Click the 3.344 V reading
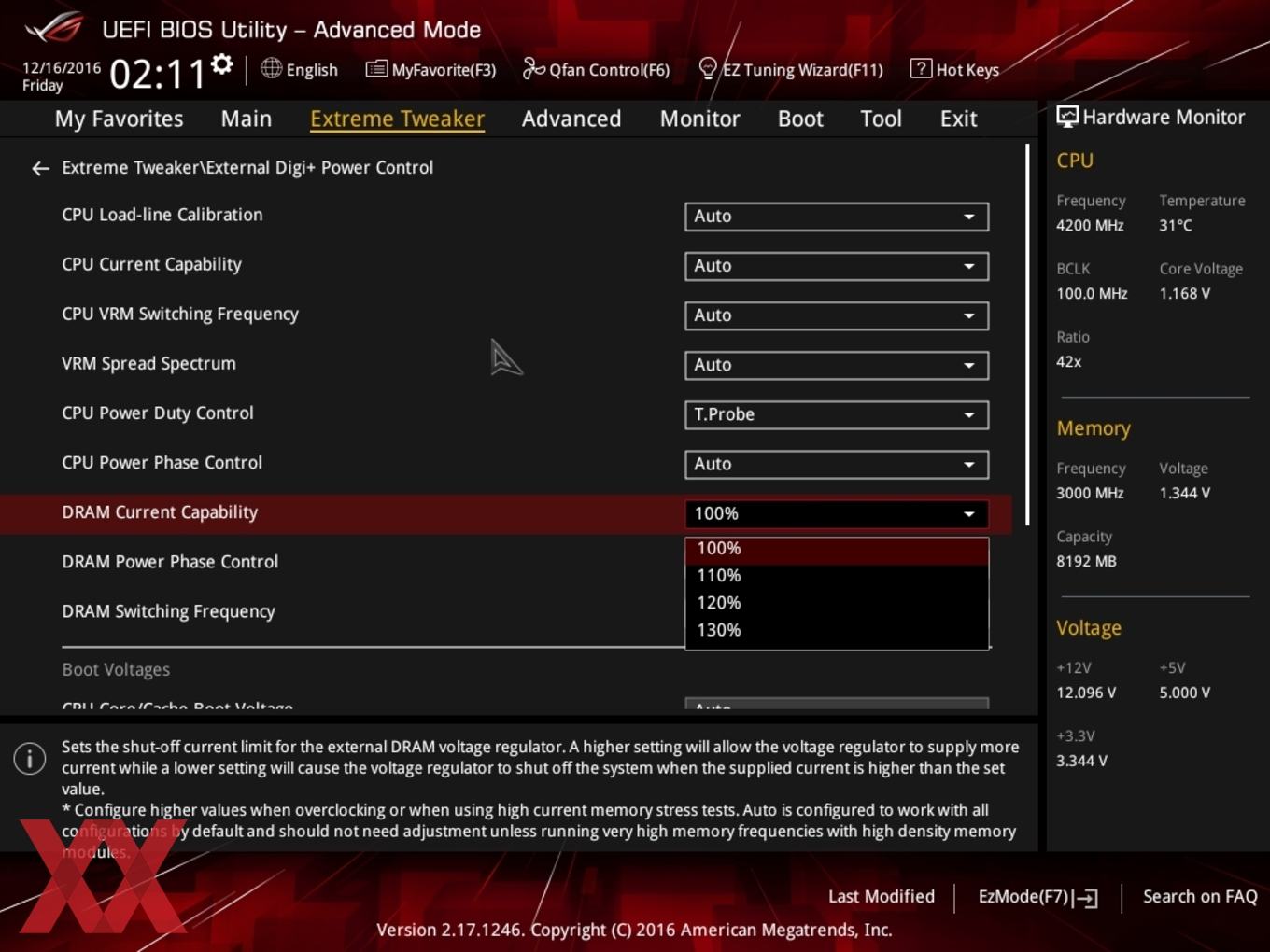The height and width of the screenshot is (952, 1270). (1081, 762)
